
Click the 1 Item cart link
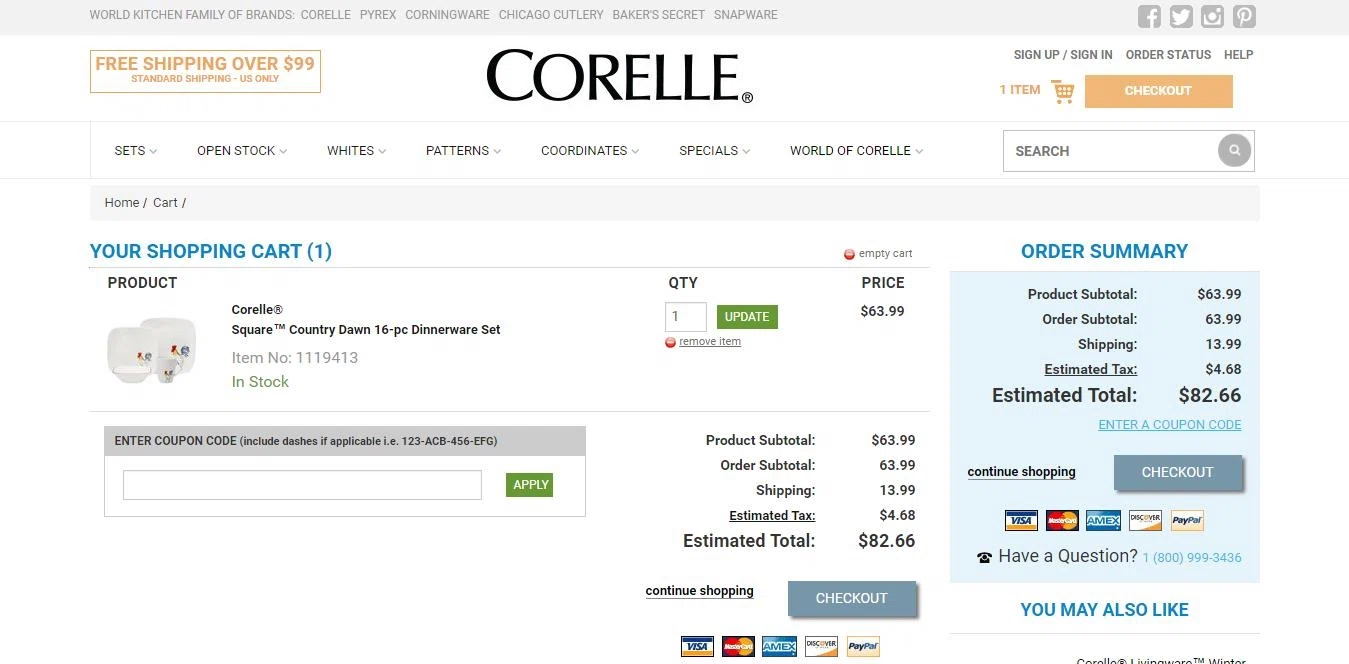click(1020, 90)
